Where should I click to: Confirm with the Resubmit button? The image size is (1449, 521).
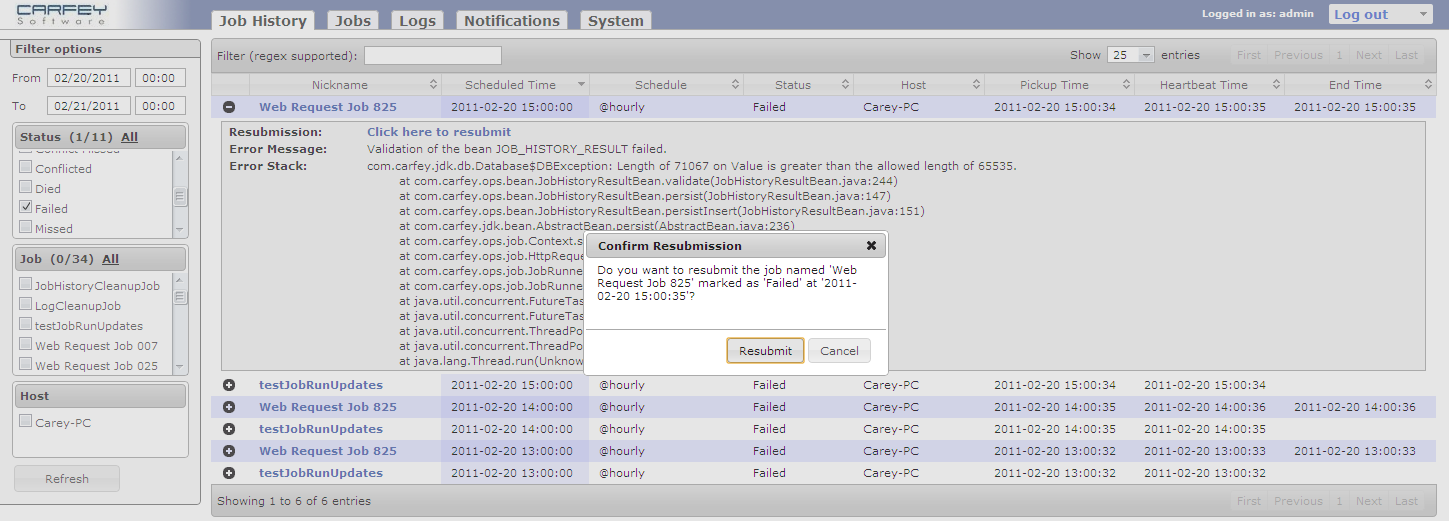tap(765, 351)
